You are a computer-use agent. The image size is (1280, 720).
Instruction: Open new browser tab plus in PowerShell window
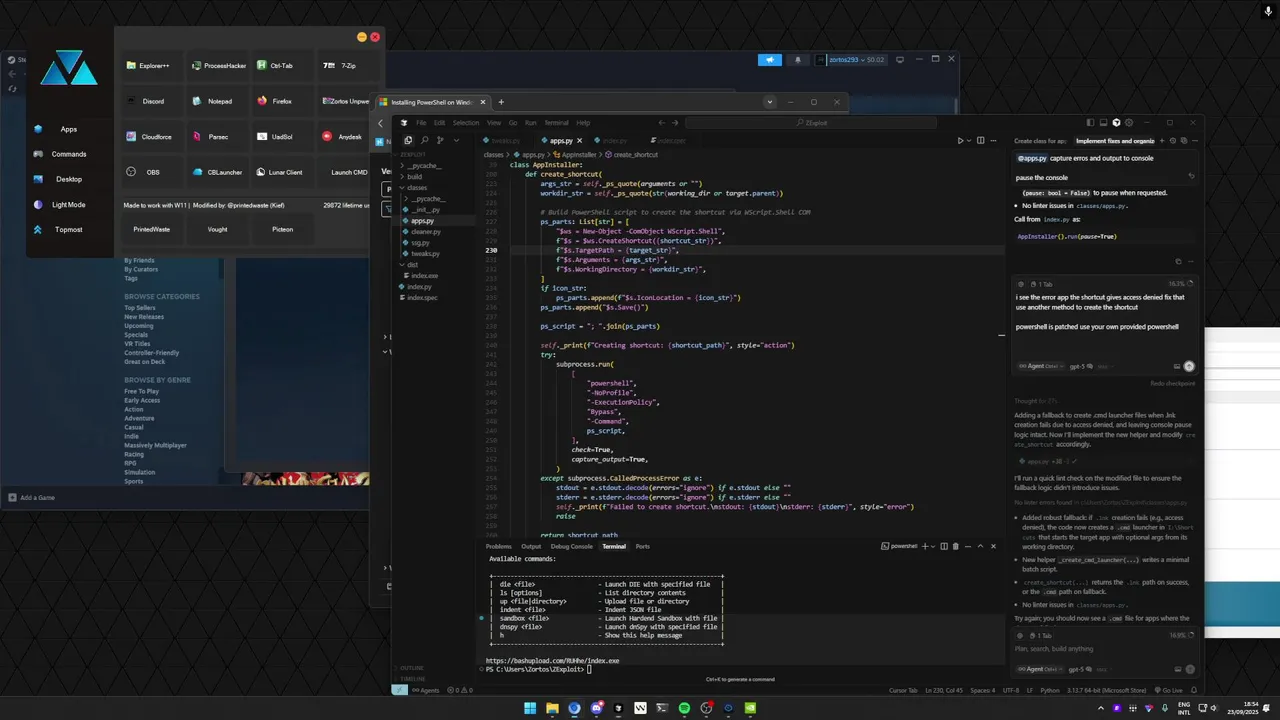point(501,102)
